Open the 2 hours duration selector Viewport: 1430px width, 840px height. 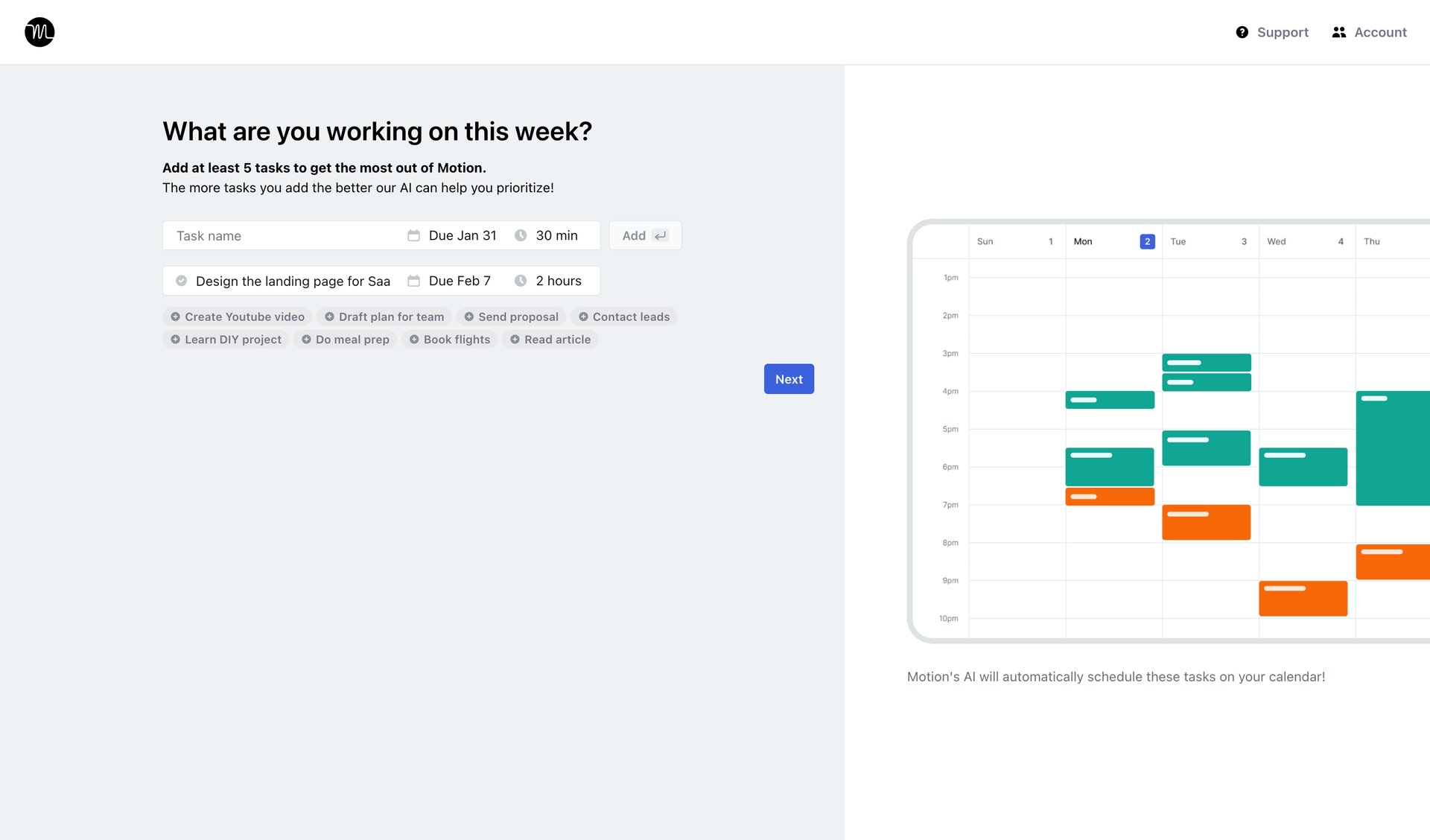559,281
